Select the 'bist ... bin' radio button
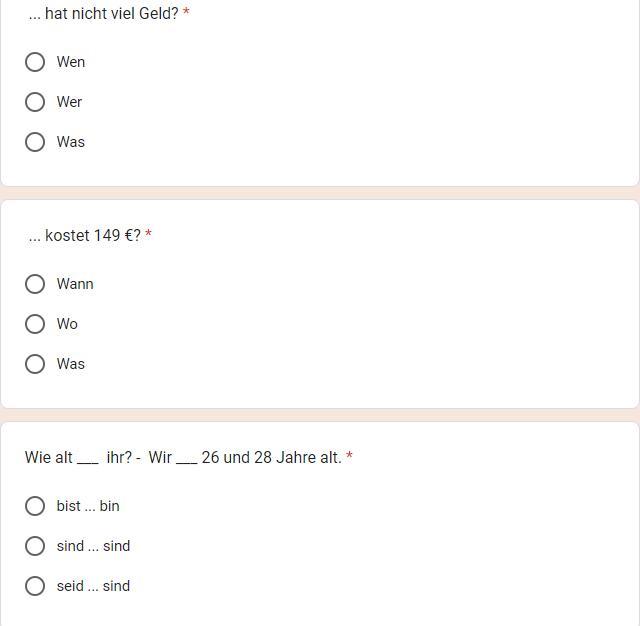The image size is (640, 626). pyautogui.click(x=35, y=506)
